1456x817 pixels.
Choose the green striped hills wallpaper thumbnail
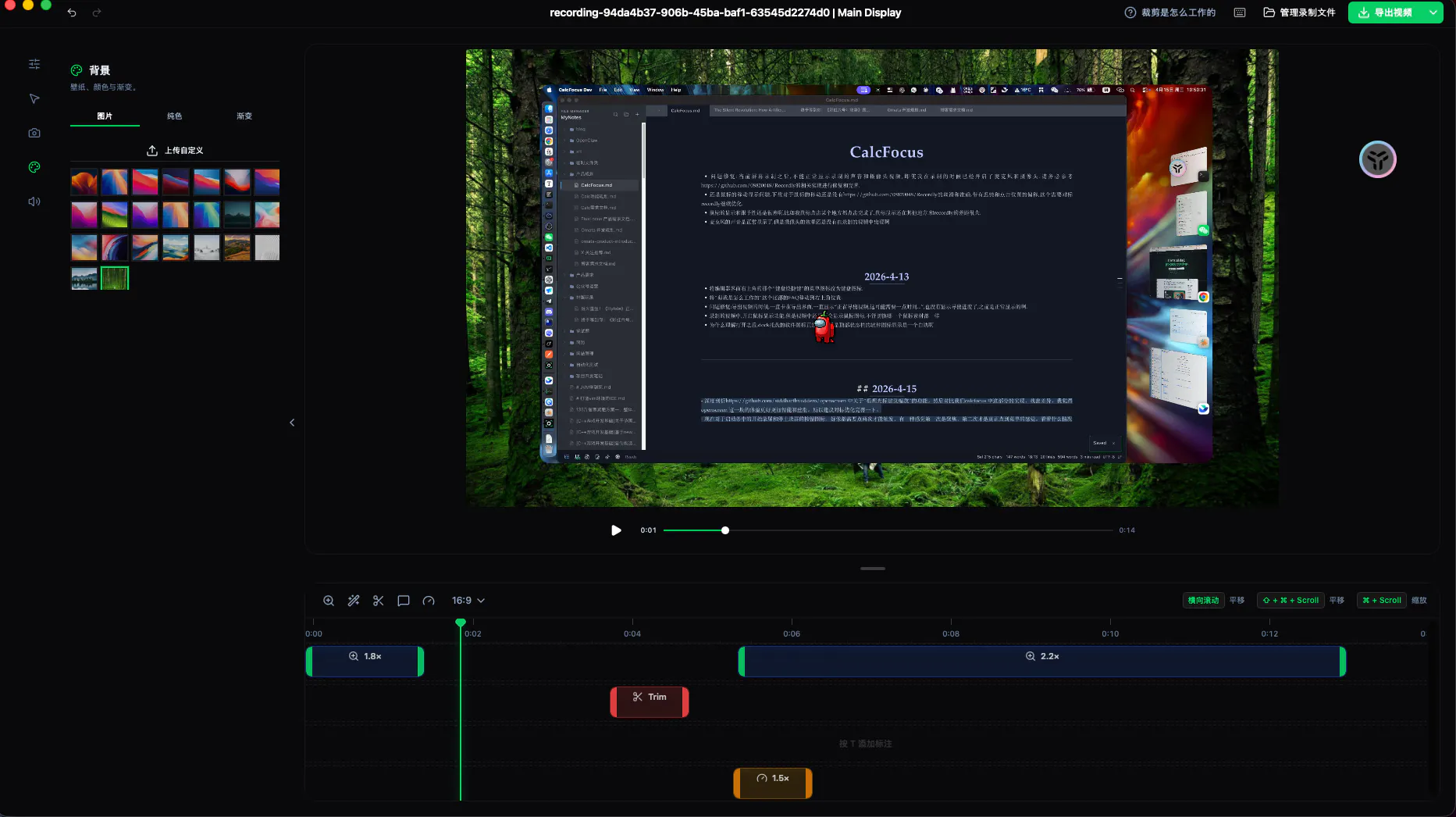coord(115,215)
